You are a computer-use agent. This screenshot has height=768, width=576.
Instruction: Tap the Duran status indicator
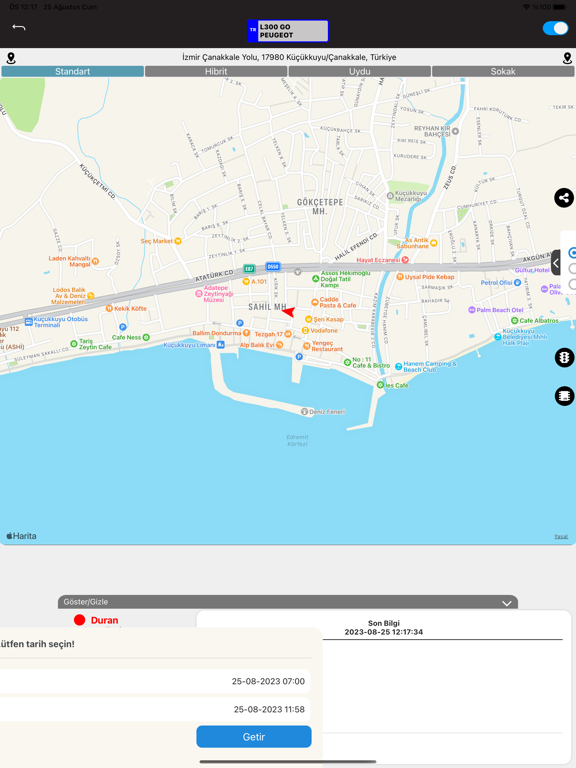click(x=96, y=620)
